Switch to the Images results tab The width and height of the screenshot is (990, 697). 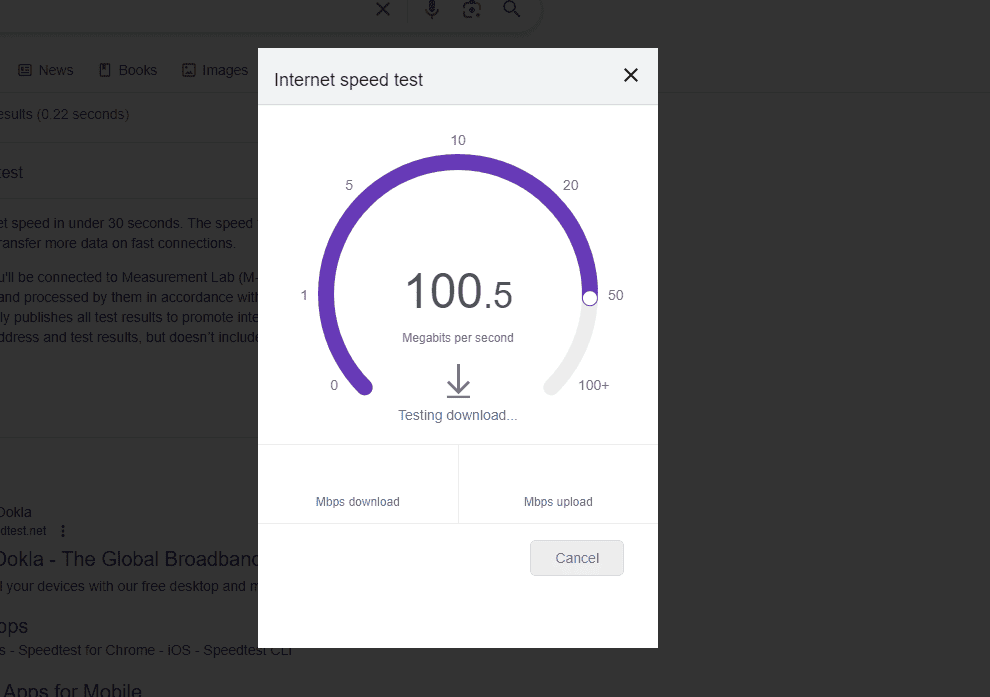(214, 70)
